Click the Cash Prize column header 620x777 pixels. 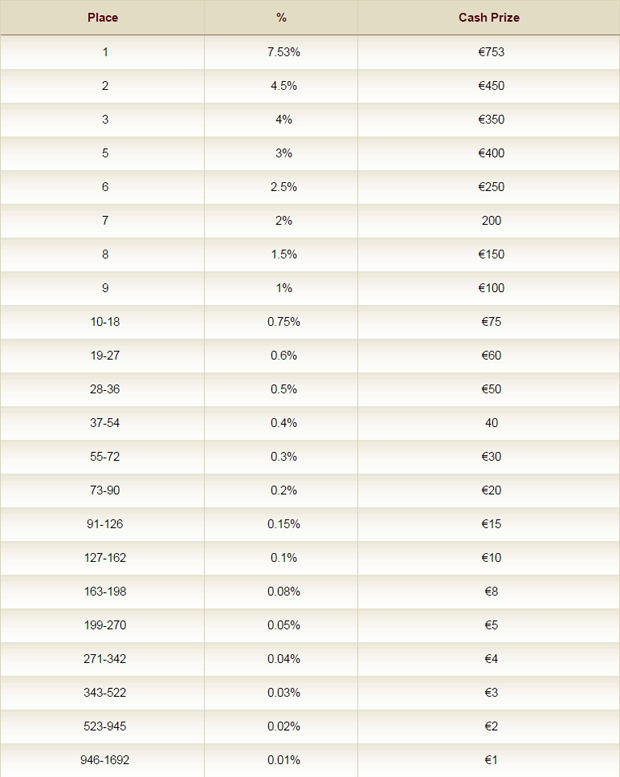coord(489,18)
